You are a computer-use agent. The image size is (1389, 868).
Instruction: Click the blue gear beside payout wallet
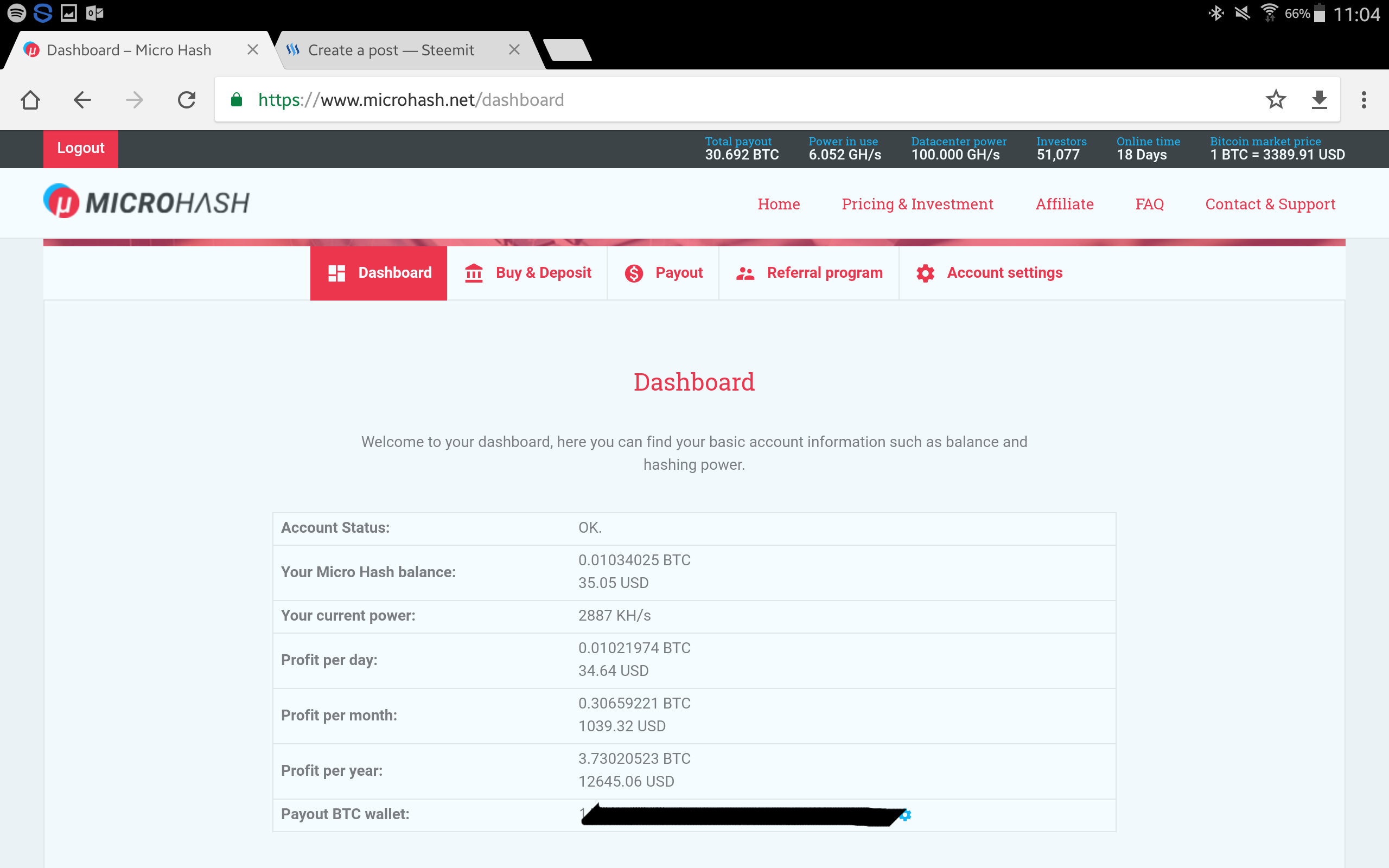pyautogui.click(x=906, y=815)
